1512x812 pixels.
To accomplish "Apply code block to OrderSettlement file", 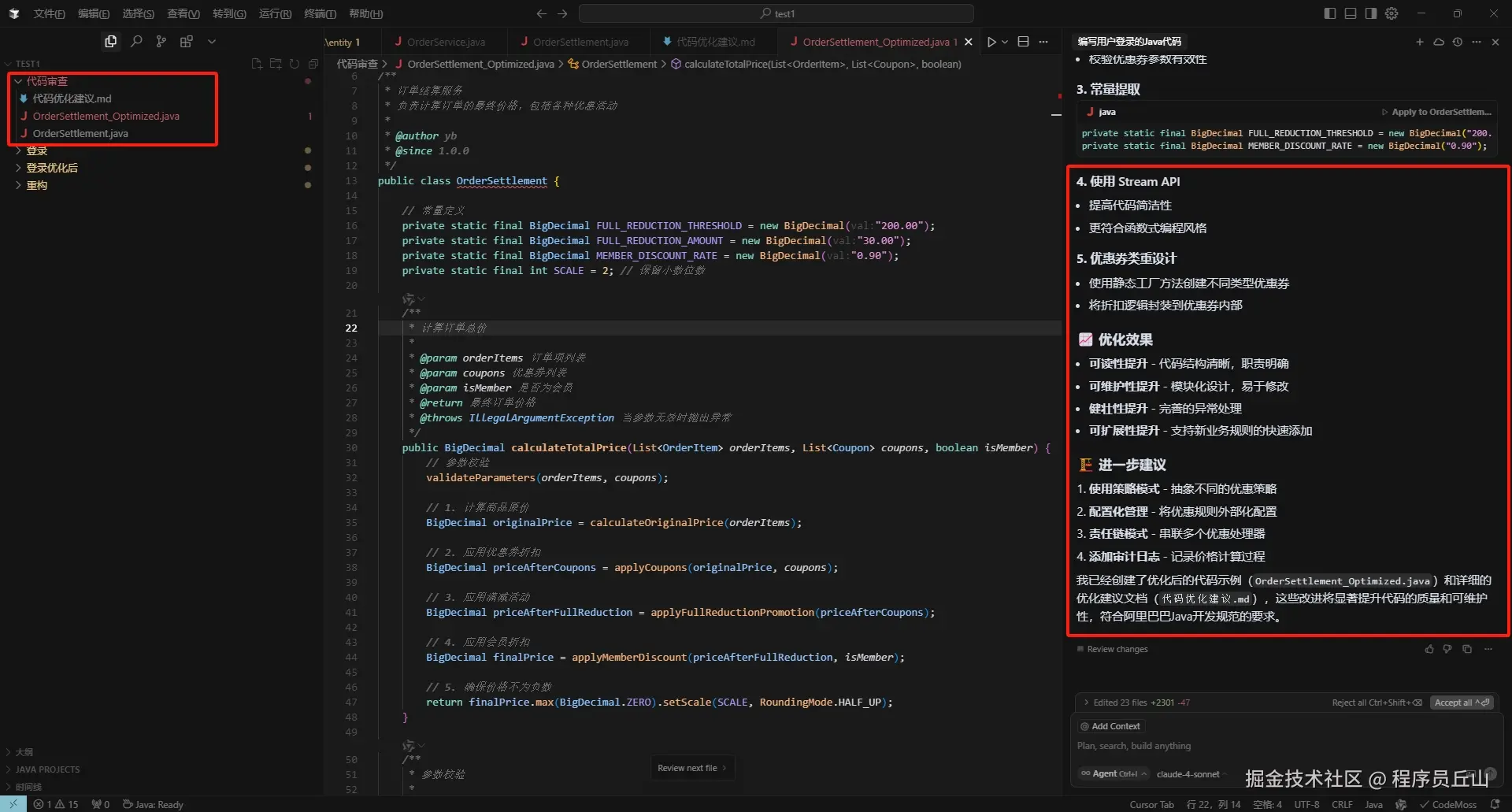I will 1436,112.
